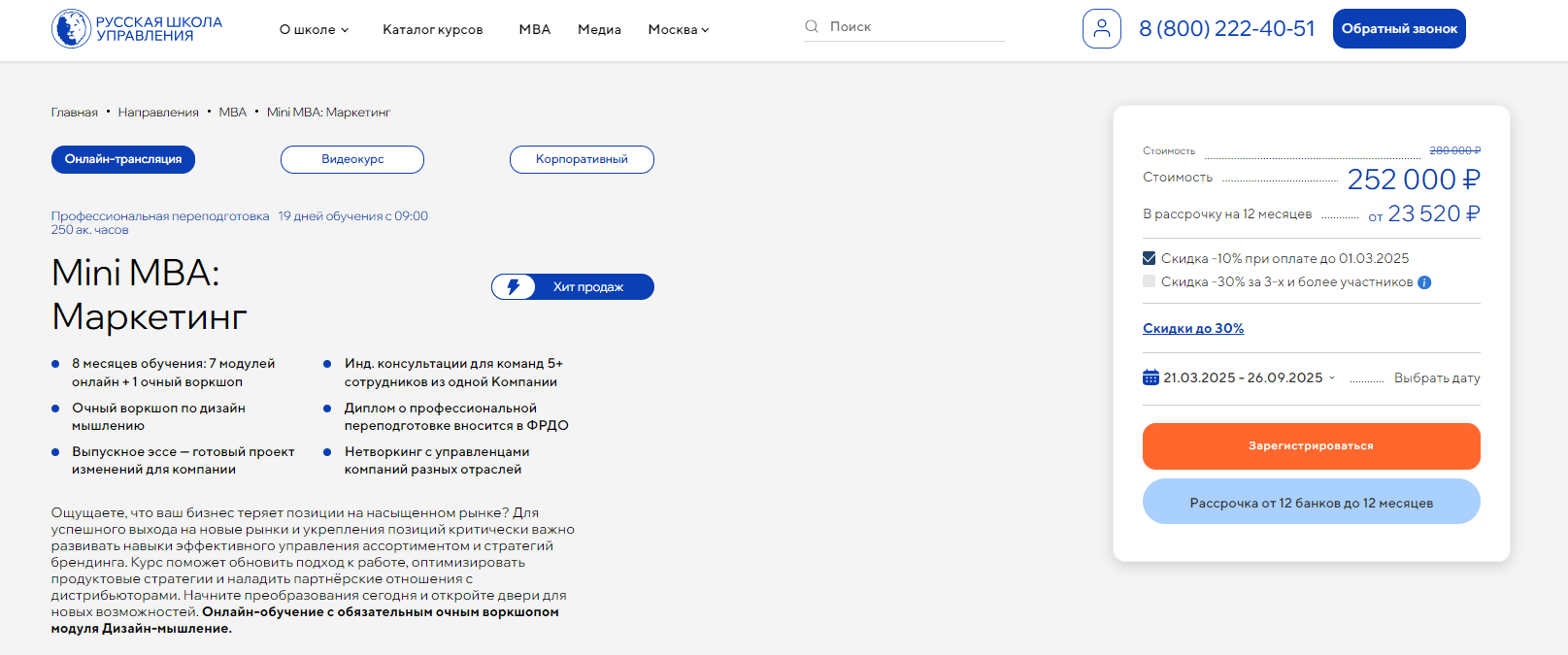Click the «8 месяцев обучения: 7 модулей» bullet
This screenshot has width=1568, height=655.
coord(174,373)
